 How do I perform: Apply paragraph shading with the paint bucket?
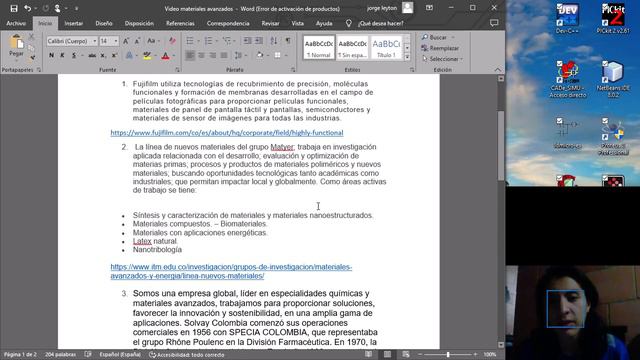[x=260, y=55]
